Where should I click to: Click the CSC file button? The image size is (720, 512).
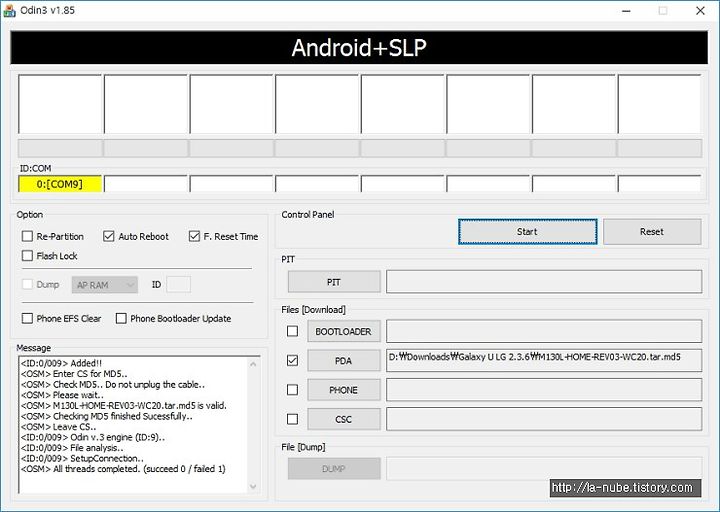click(344, 419)
